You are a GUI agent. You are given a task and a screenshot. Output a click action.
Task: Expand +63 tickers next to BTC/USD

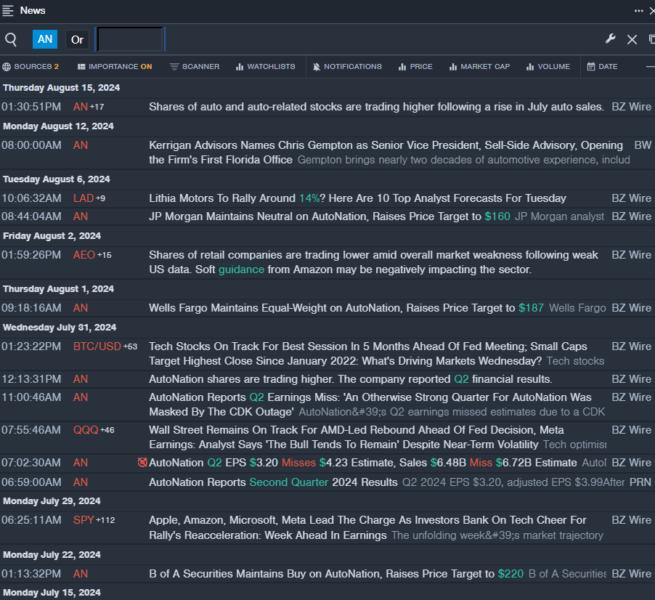point(130,346)
